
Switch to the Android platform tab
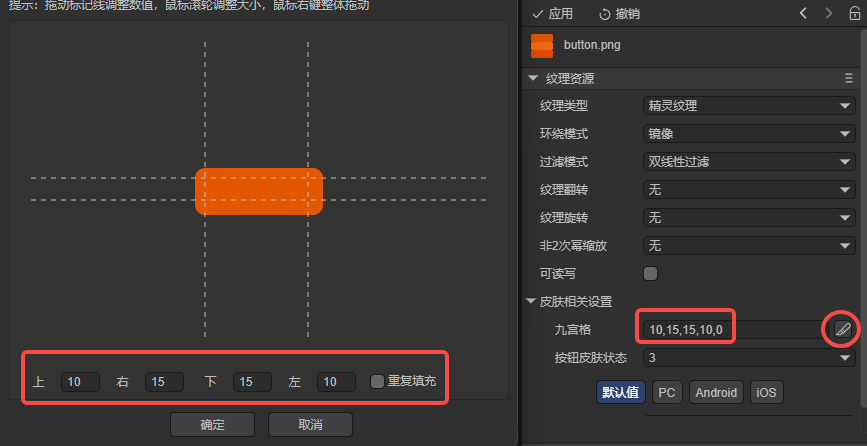click(715, 392)
